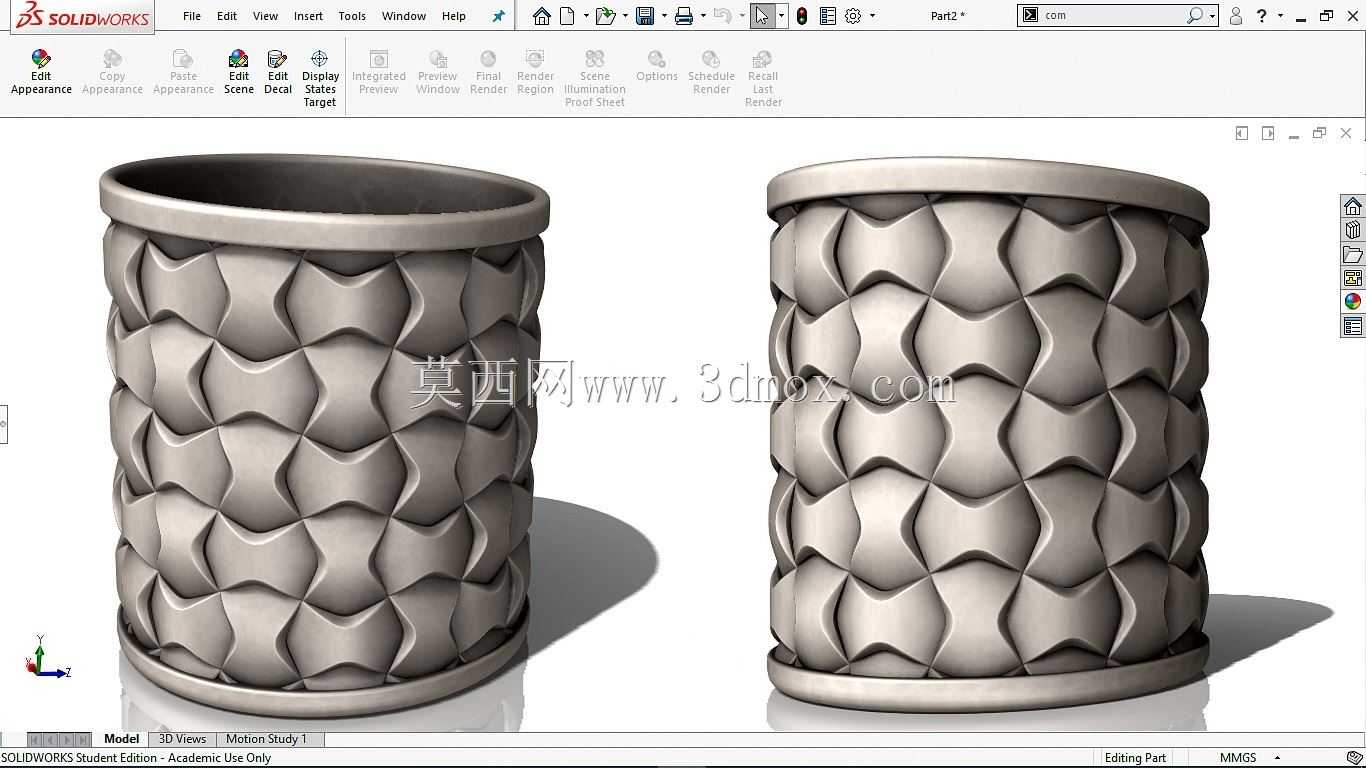Expand the Options gear dropdown arrow
This screenshot has width=1366, height=768.
click(872, 16)
